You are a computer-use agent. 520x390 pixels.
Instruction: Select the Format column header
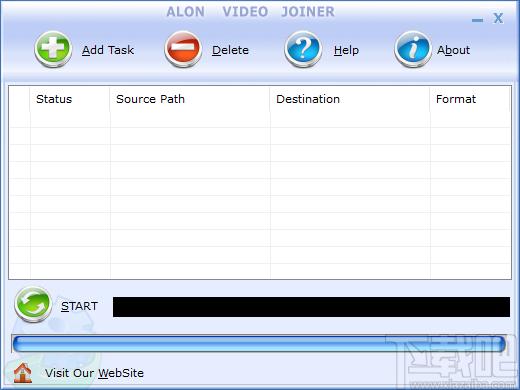click(x=470, y=99)
